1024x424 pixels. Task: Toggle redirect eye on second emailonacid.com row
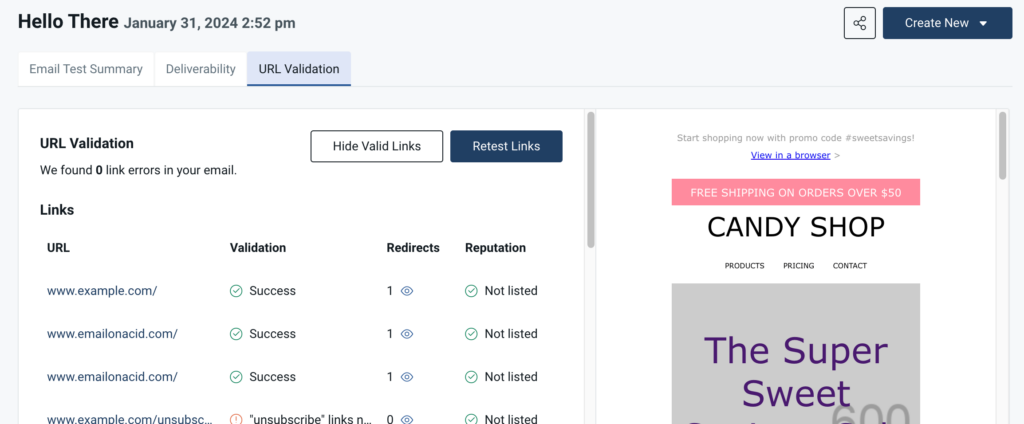point(407,377)
